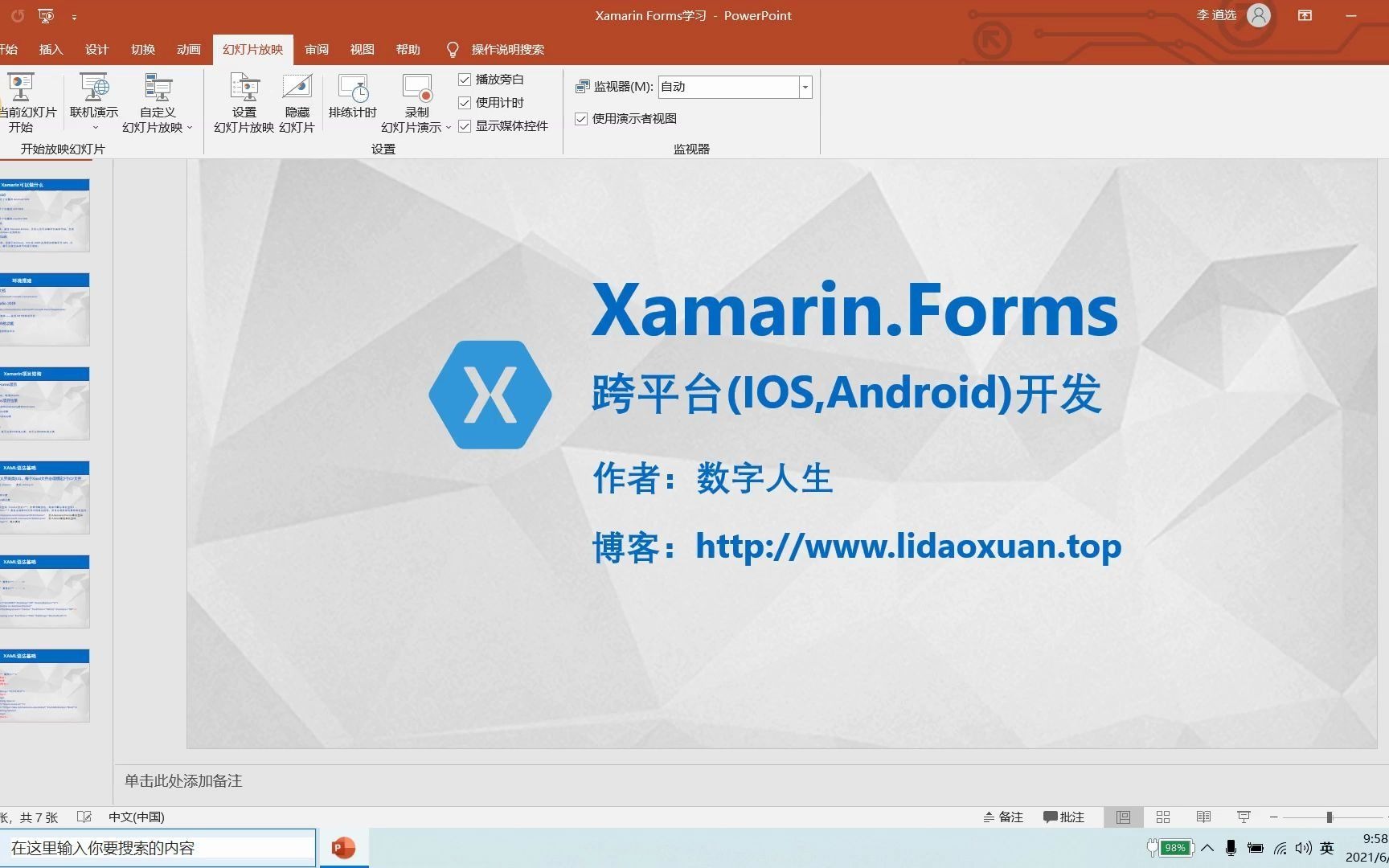Click 录制幻灯片演示 record icon
Screen dimensions: 1389x868
click(x=417, y=88)
